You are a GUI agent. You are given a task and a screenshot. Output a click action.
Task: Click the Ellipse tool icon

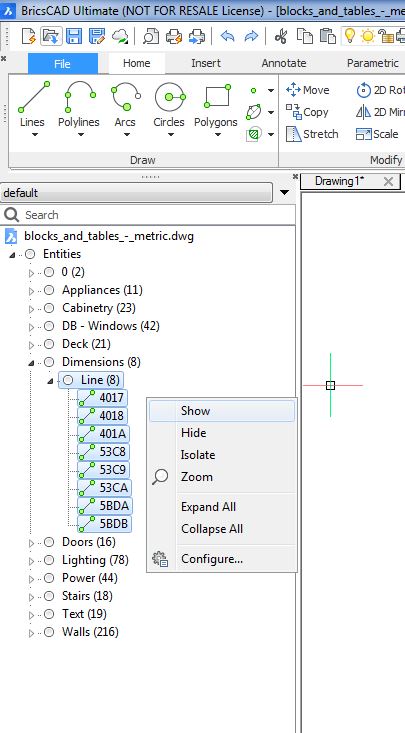pos(253,112)
